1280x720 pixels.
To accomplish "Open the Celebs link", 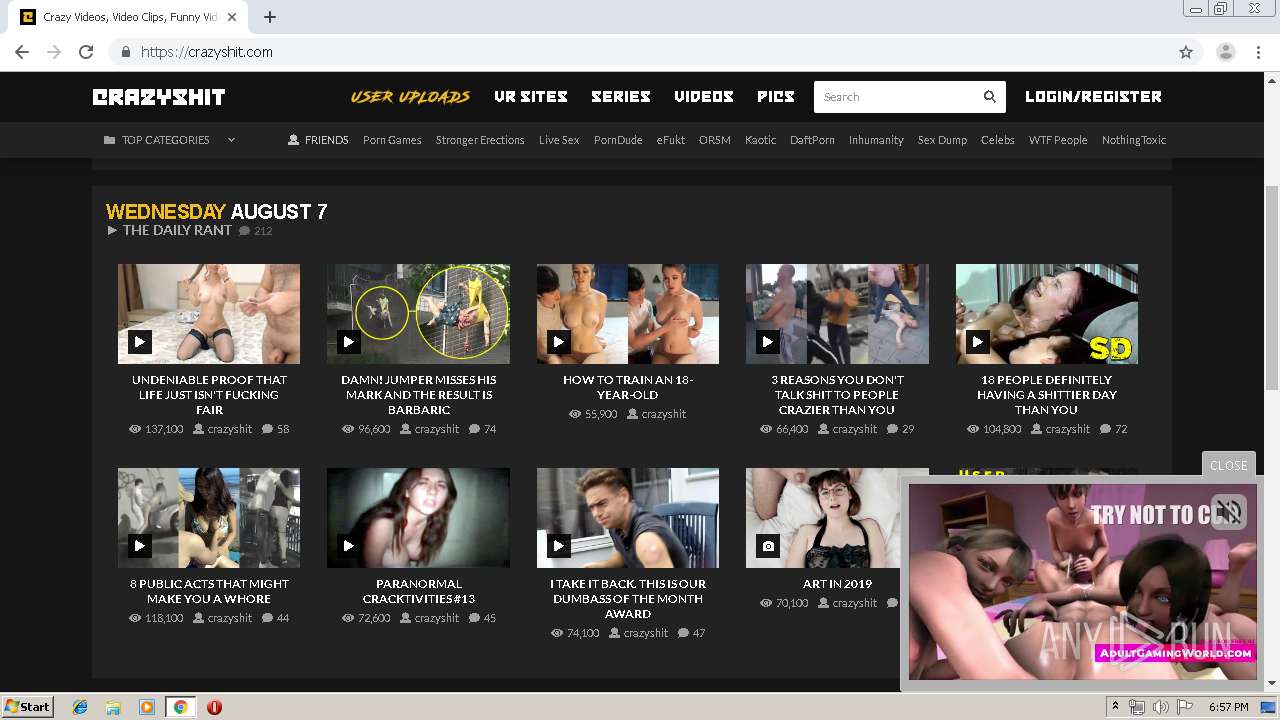I will 998,140.
